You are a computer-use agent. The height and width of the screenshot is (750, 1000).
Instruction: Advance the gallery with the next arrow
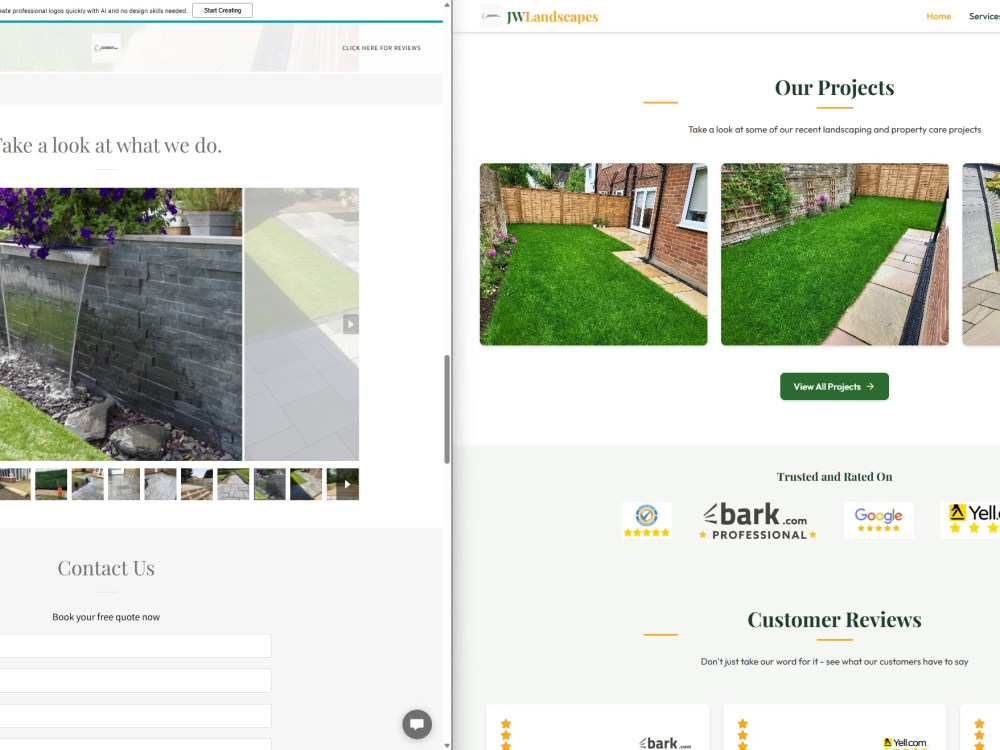tap(350, 324)
